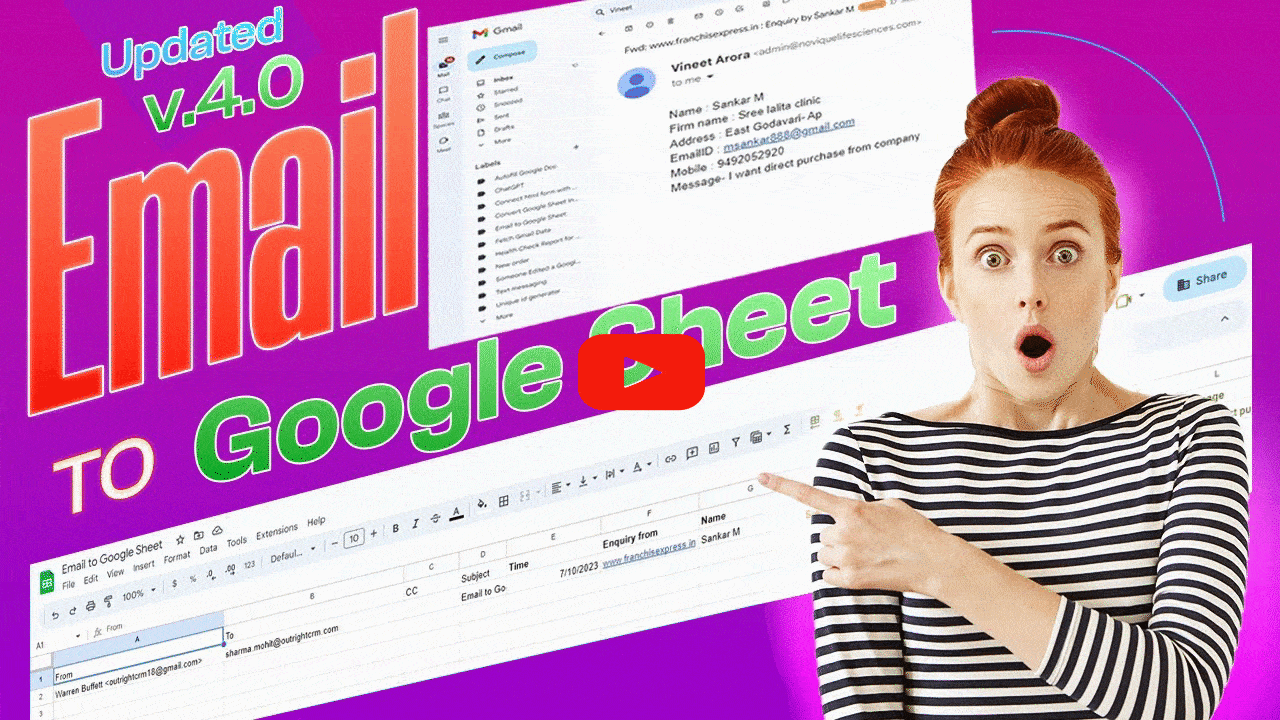The image size is (1280, 720).
Task: Create new label with plus beside Labels
Action: pyautogui.click(x=576, y=147)
